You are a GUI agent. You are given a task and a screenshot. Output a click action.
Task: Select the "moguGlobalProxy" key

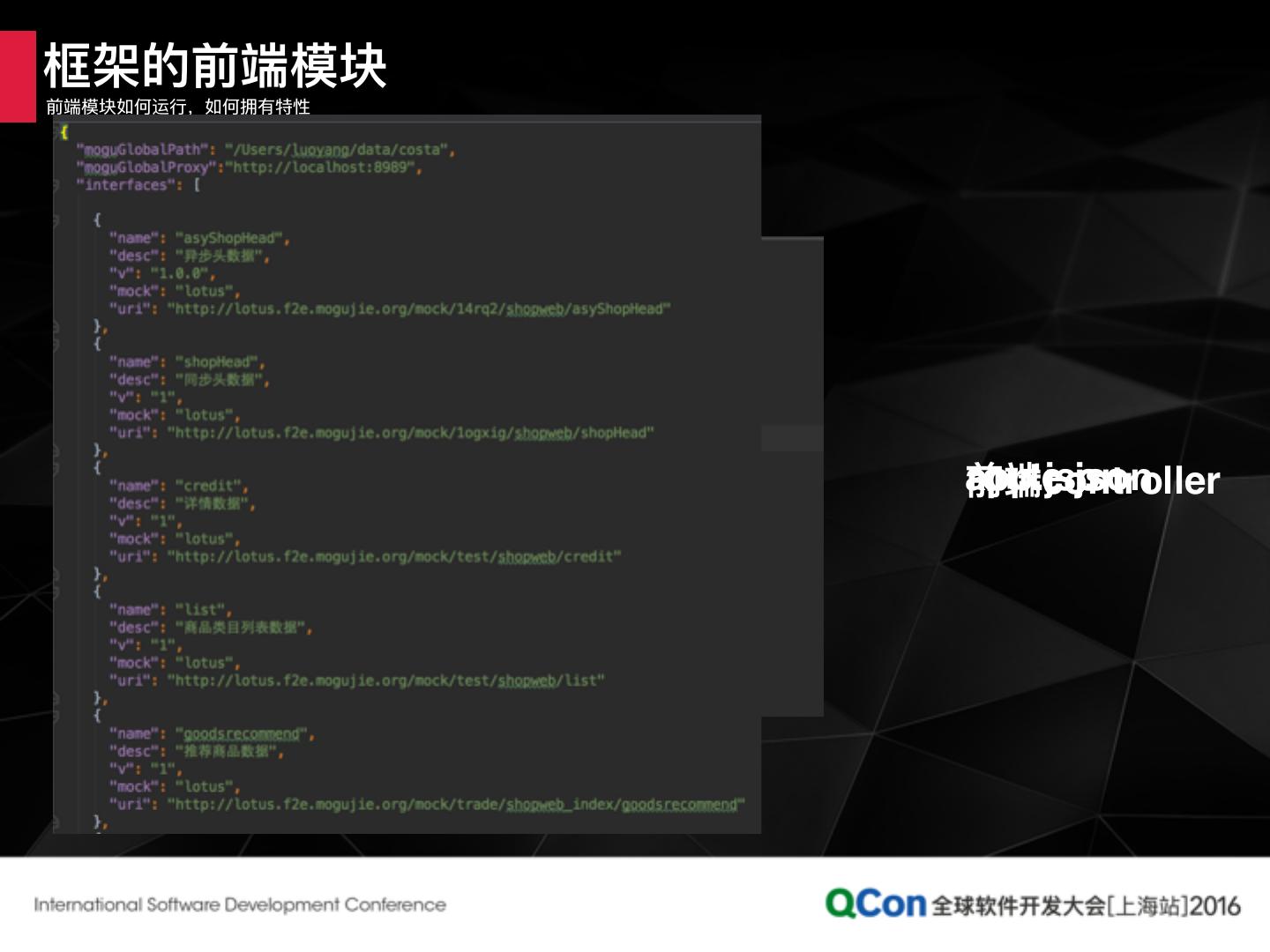146,167
